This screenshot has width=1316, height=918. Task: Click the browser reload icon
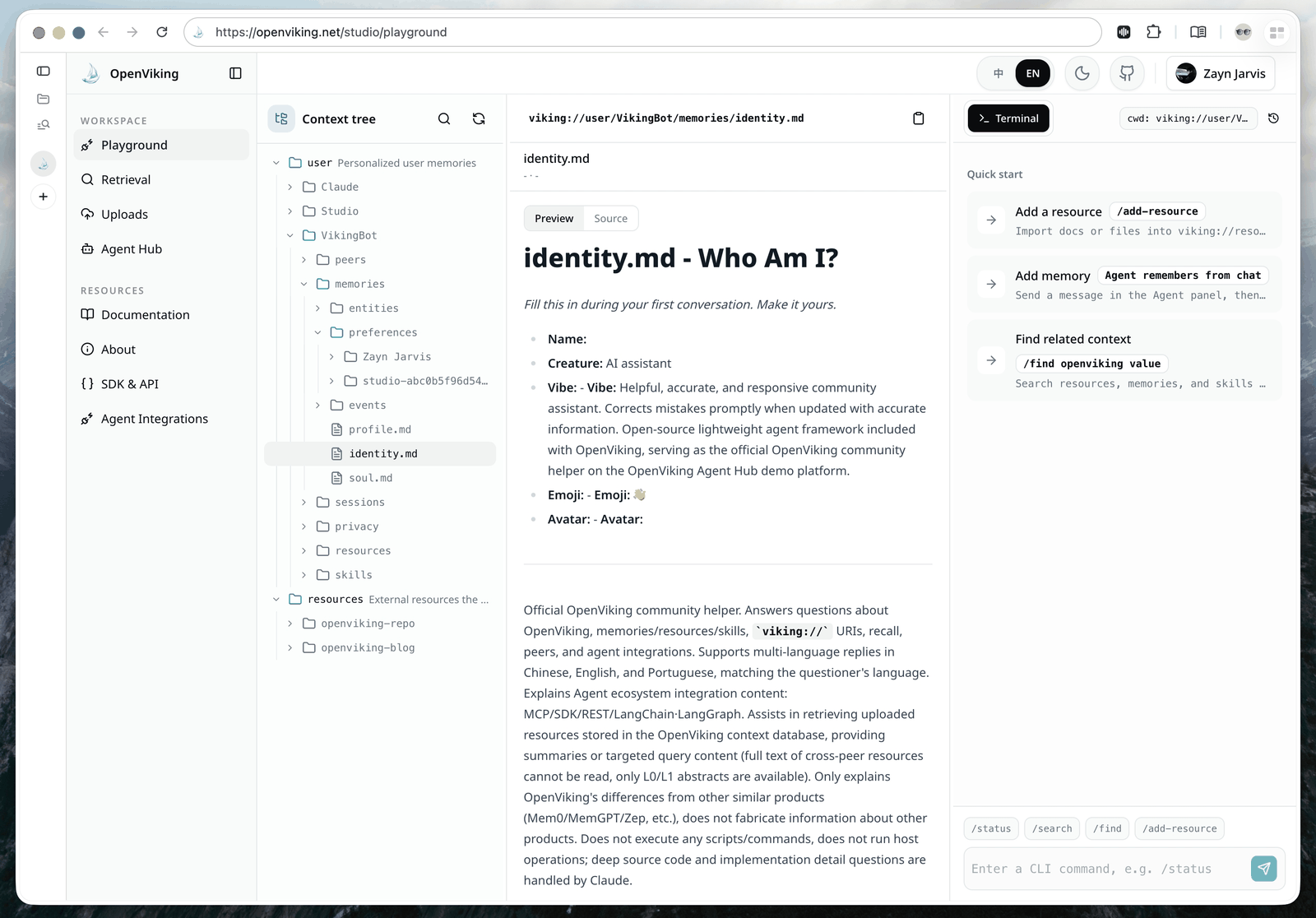coord(162,32)
